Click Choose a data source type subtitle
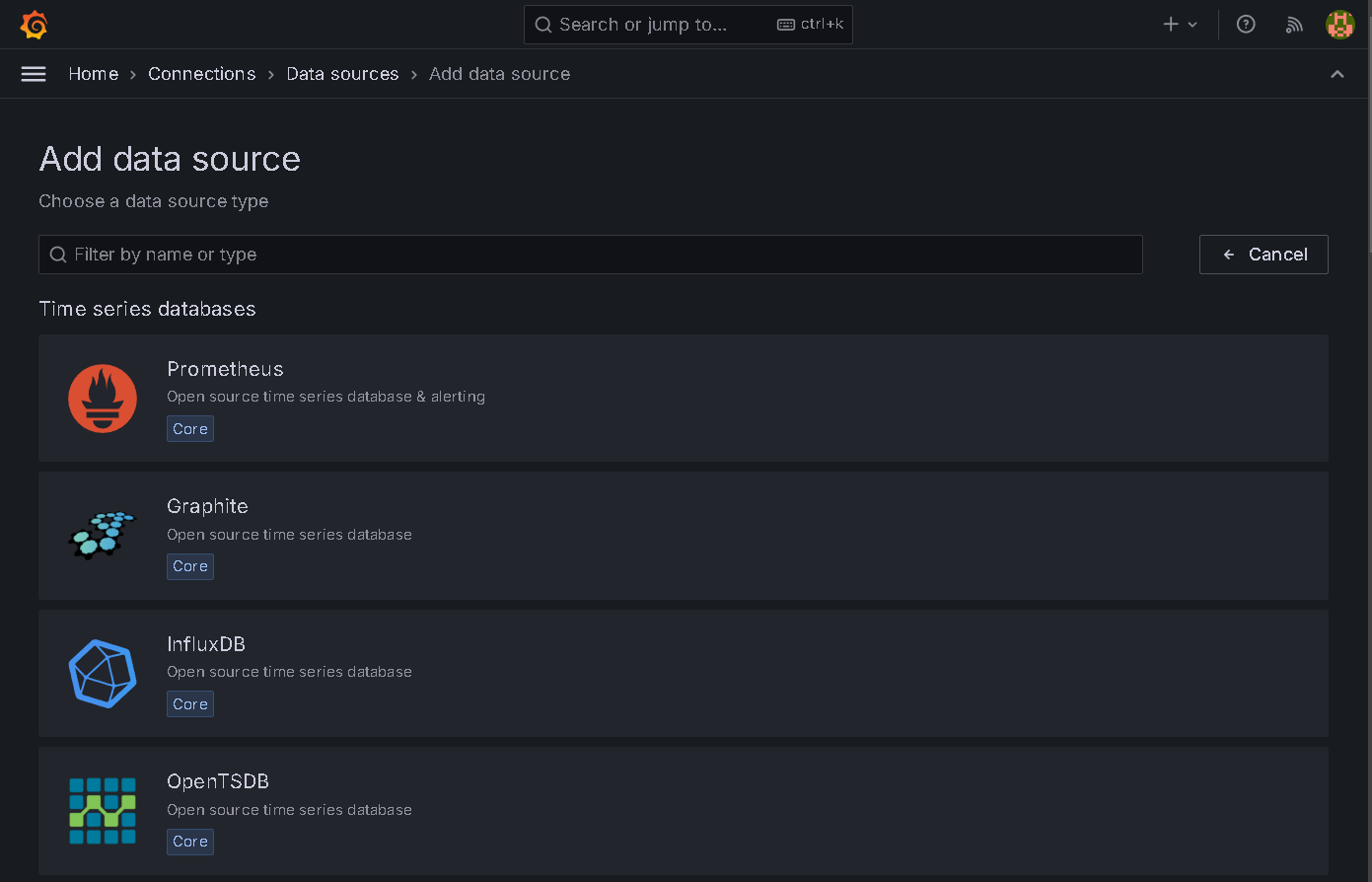Image resolution: width=1372 pixels, height=882 pixels. [154, 201]
